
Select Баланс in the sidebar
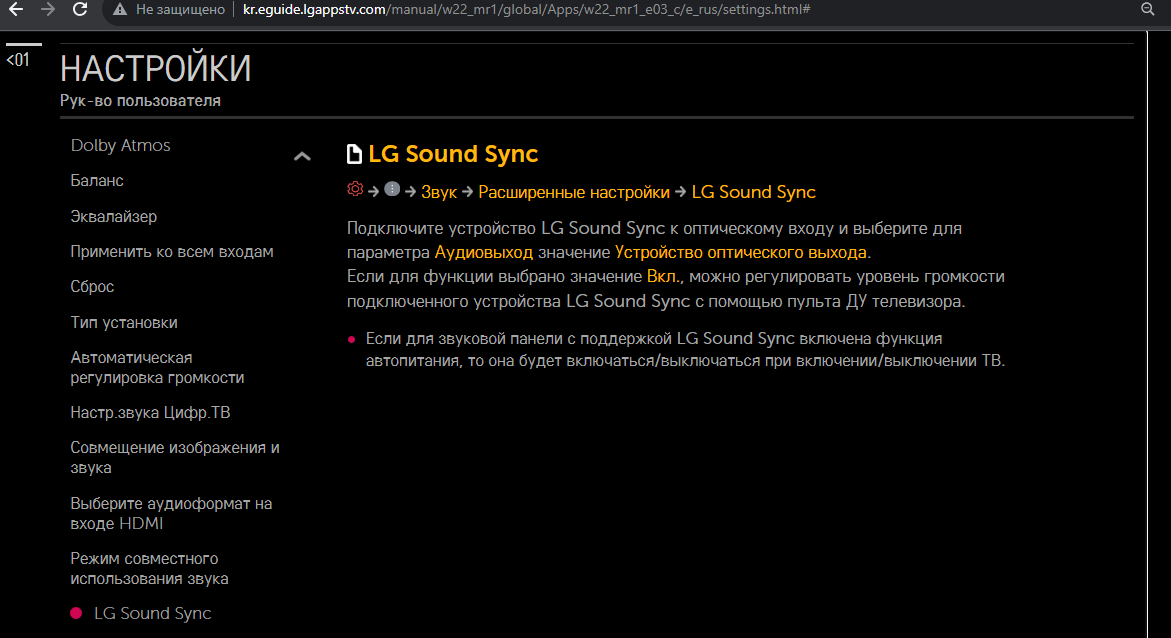coord(97,181)
